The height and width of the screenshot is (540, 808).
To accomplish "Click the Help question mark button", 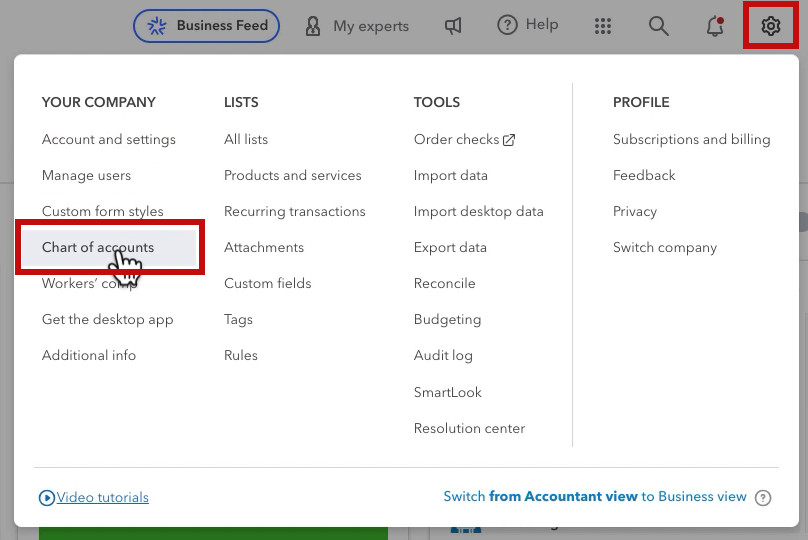I will coord(528,25).
